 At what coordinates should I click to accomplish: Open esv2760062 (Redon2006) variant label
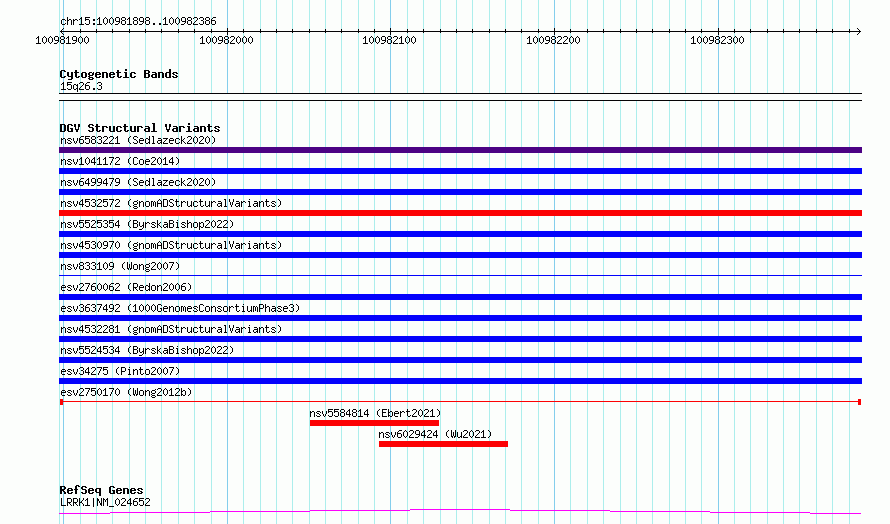(126, 287)
